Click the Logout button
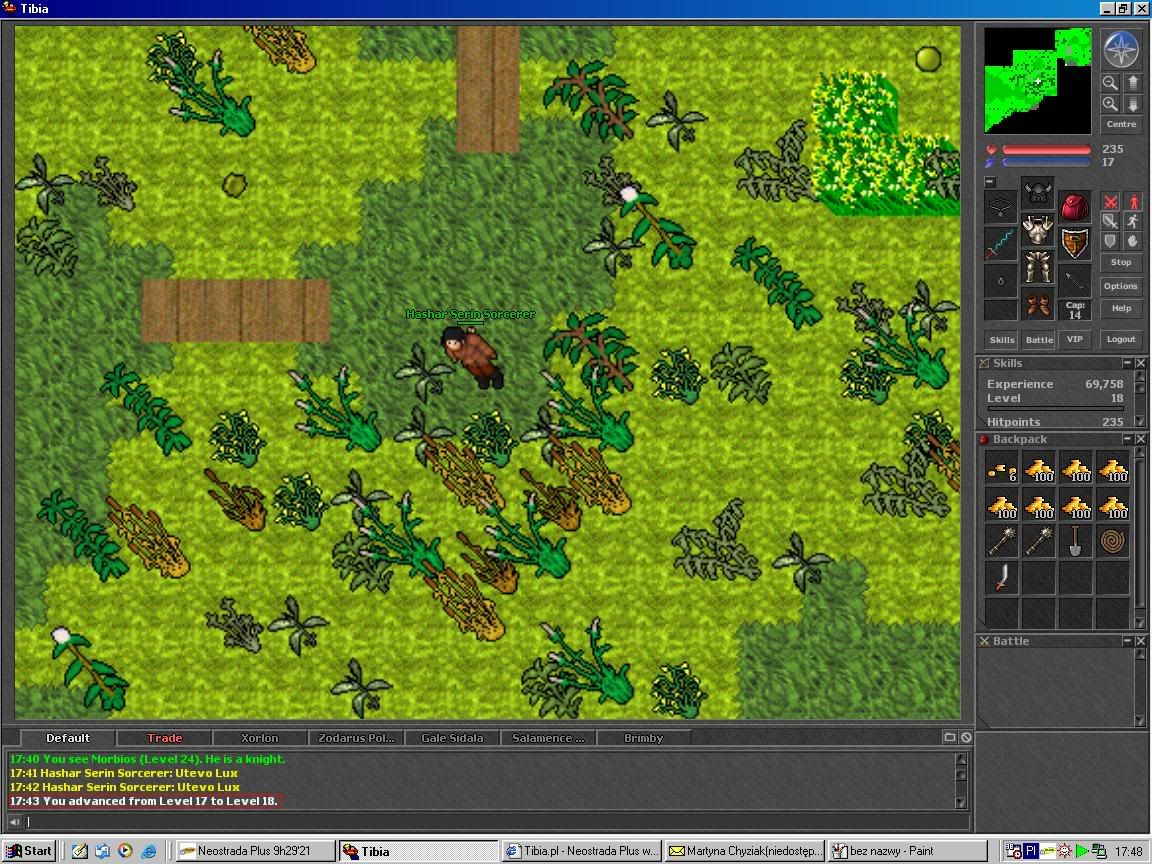The height and width of the screenshot is (864, 1152). click(x=1121, y=339)
